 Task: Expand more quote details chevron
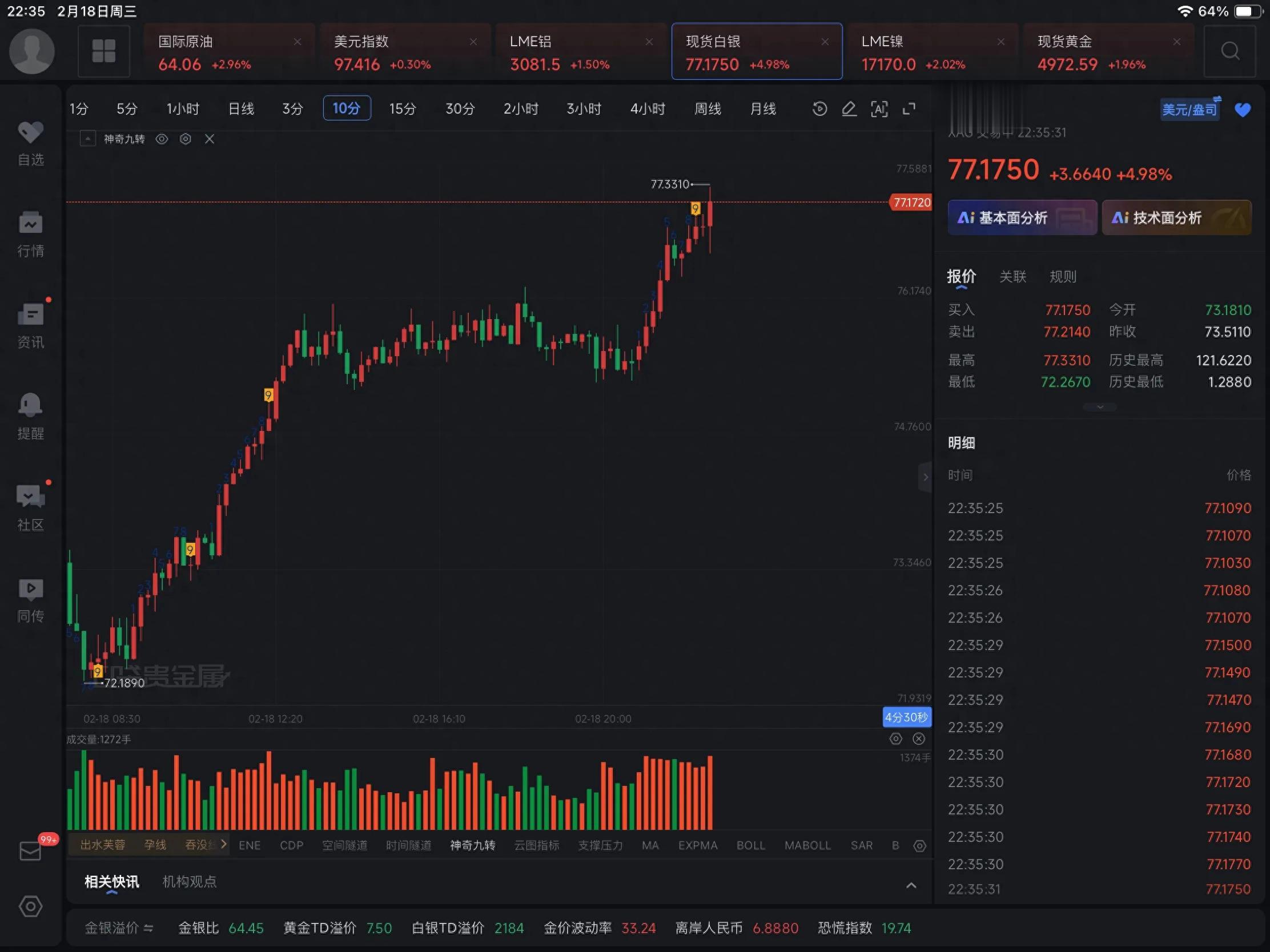click(1099, 407)
